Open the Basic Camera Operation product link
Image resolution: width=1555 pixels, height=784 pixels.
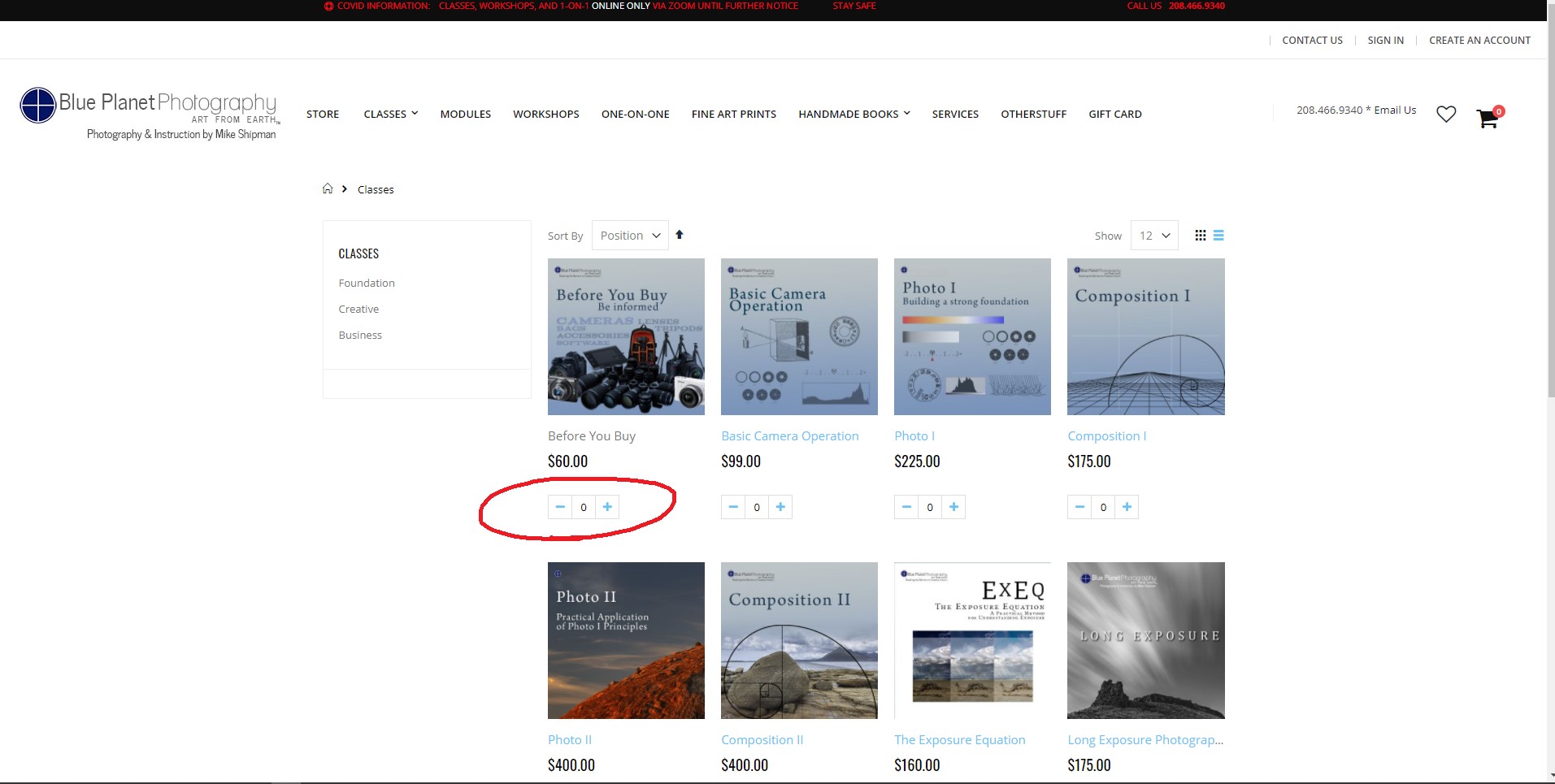789,435
